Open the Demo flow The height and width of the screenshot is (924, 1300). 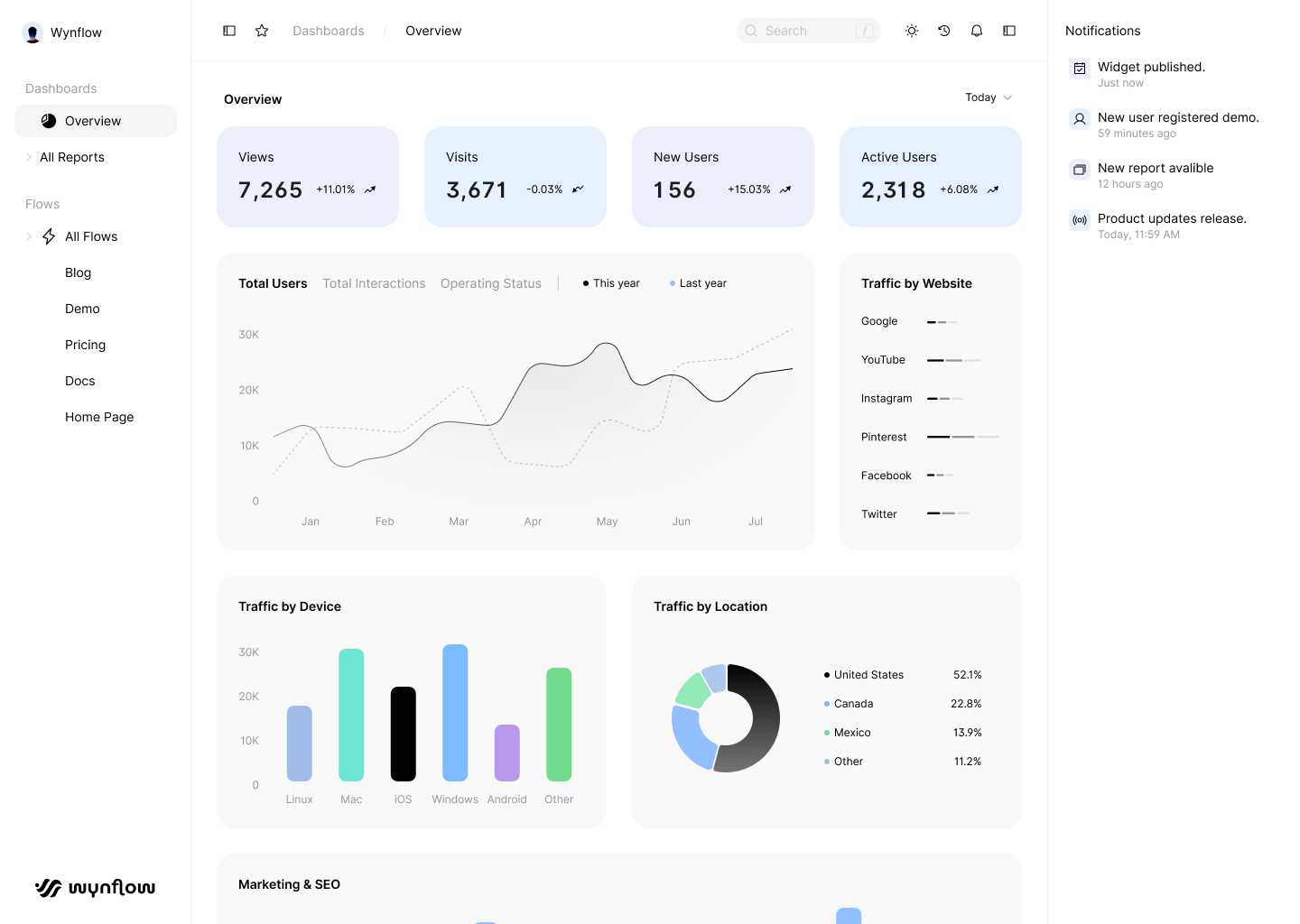click(x=82, y=309)
